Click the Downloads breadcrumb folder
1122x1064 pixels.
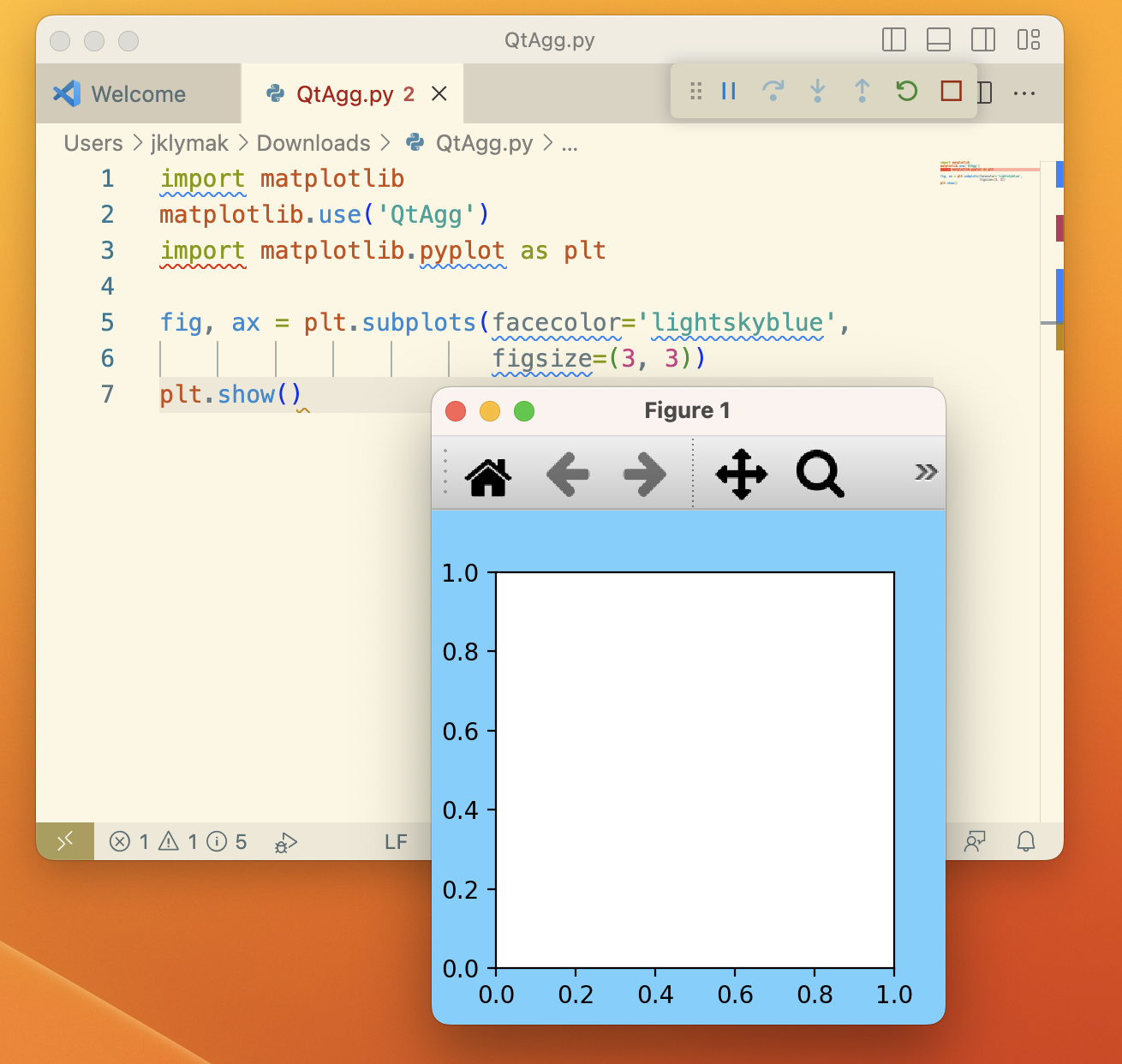coord(313,143)
